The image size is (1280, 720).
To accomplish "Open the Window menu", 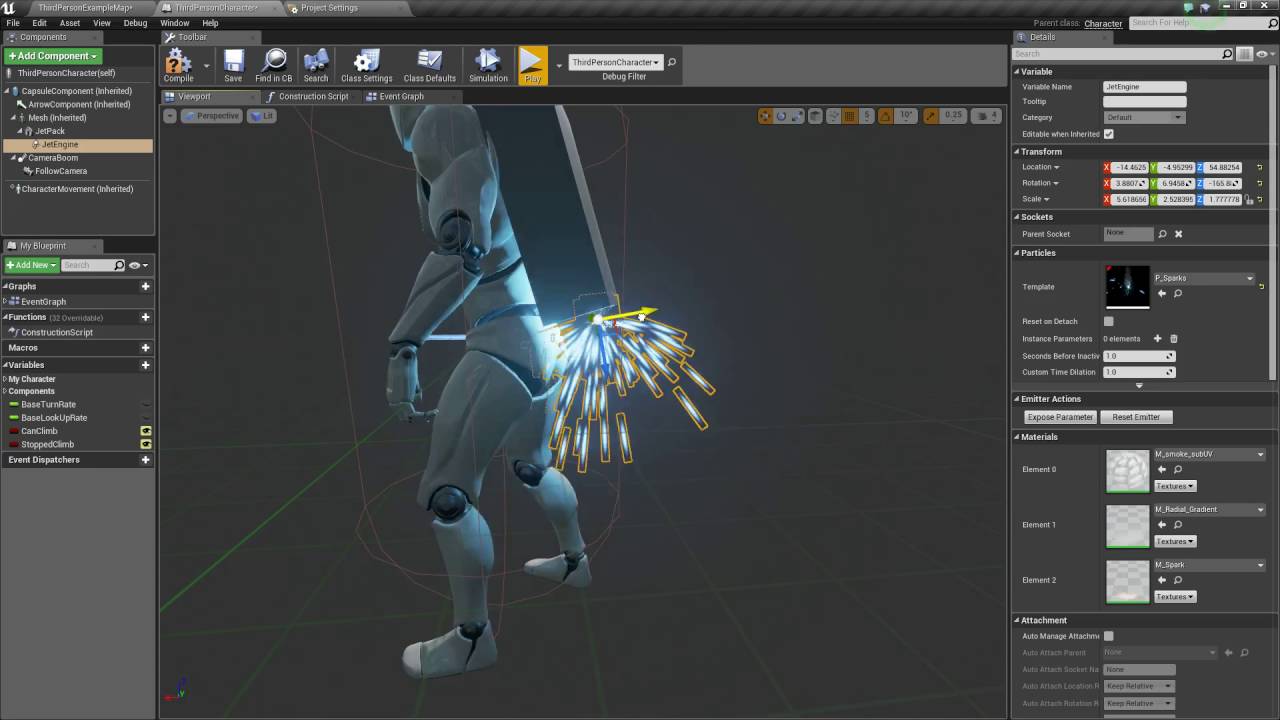I will click(x=174, y=23).
